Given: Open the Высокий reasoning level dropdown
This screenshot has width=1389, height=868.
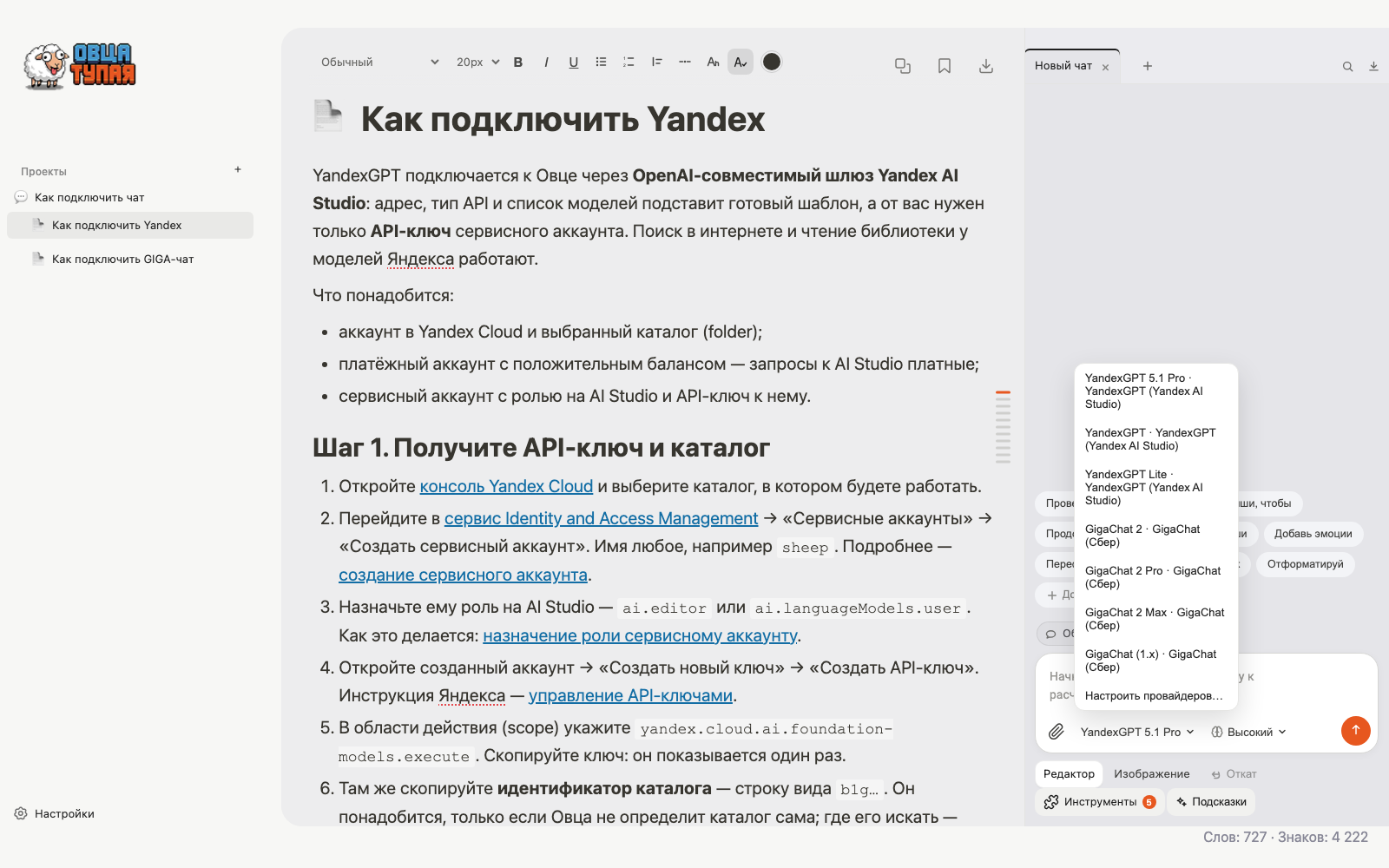Looking at the screenshot, I should 1248,732.
